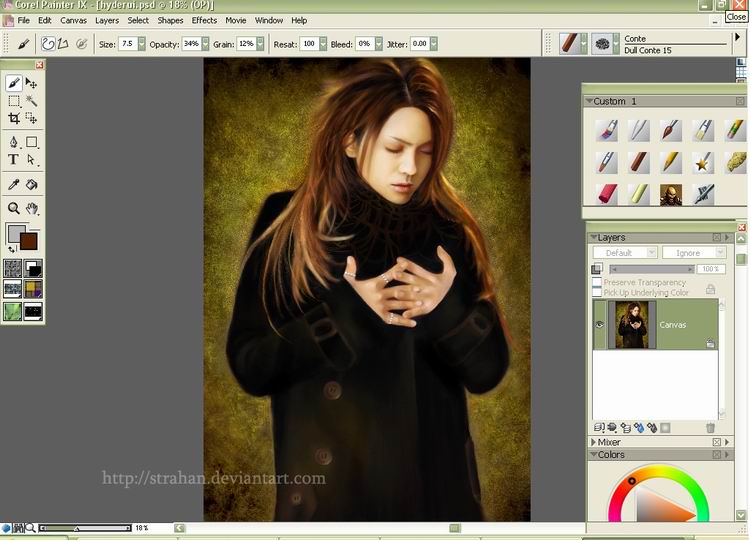
Task: Open the Grain dropdown arrow
Action: (x=260, y=44)
